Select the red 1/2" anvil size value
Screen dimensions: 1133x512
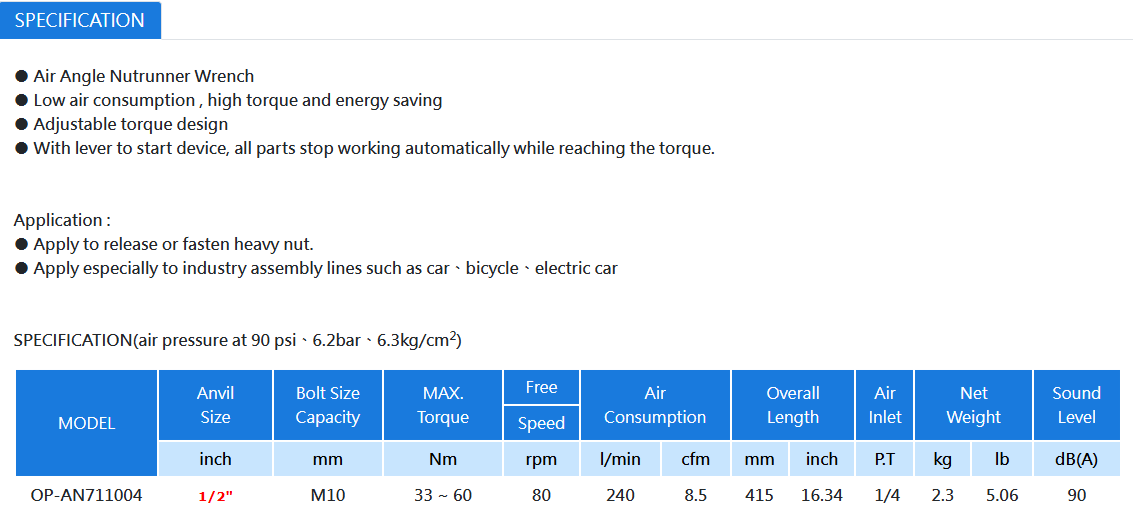(215, 496)
